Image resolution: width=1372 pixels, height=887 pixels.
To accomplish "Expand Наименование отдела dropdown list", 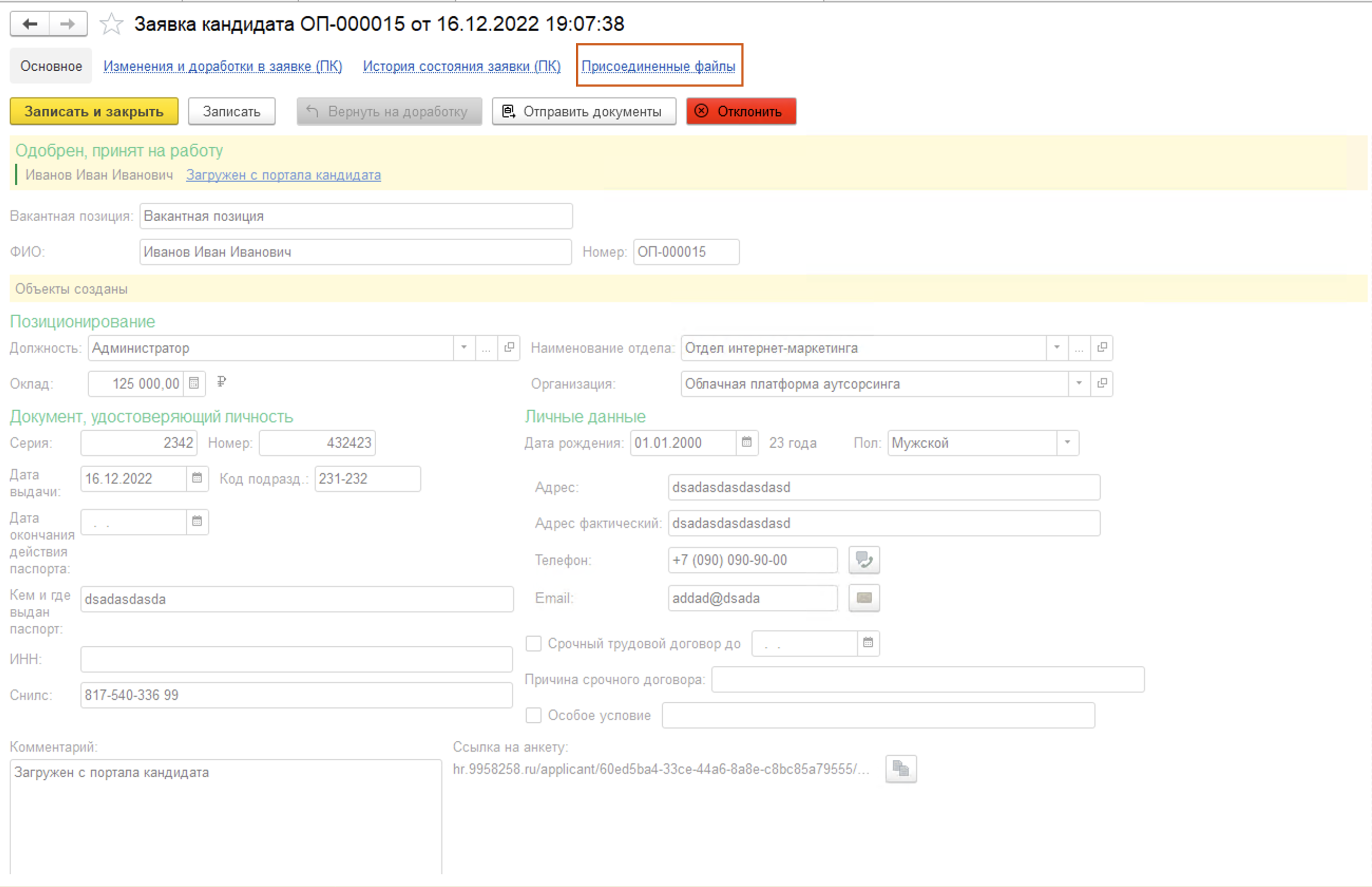I will click(x=1056, y=348).
